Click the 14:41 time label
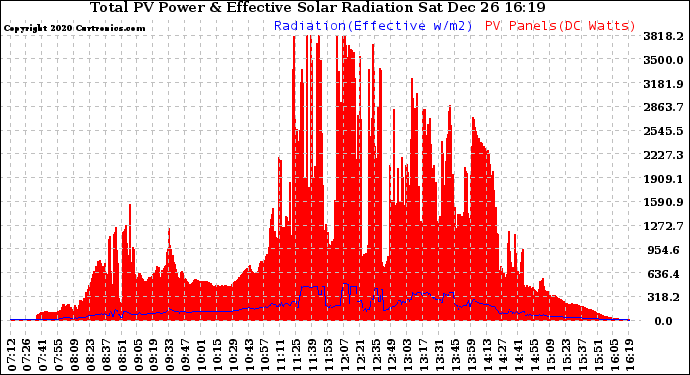The width and height of the screenshot is (690, 375). pos(518,355)
